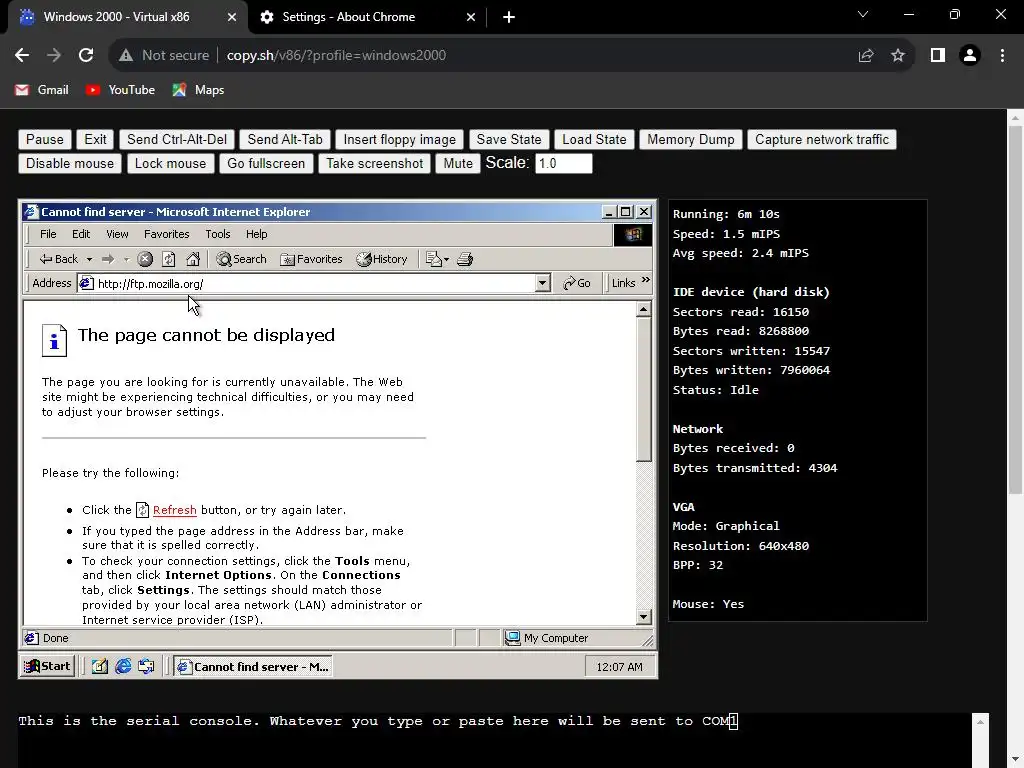The width and height of the screenshot is (1024, 768).
Task: Click the IE Print toolbar icon
Action: tap(465, 259)
